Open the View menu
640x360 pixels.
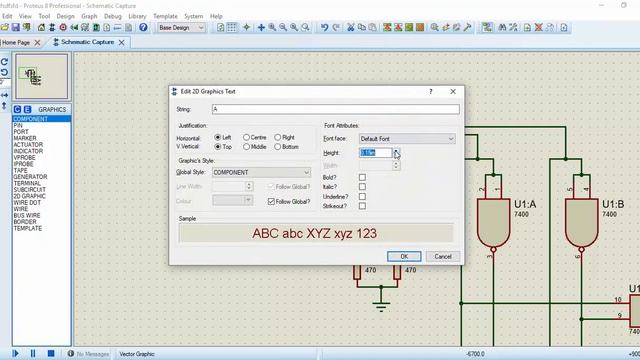25,16
